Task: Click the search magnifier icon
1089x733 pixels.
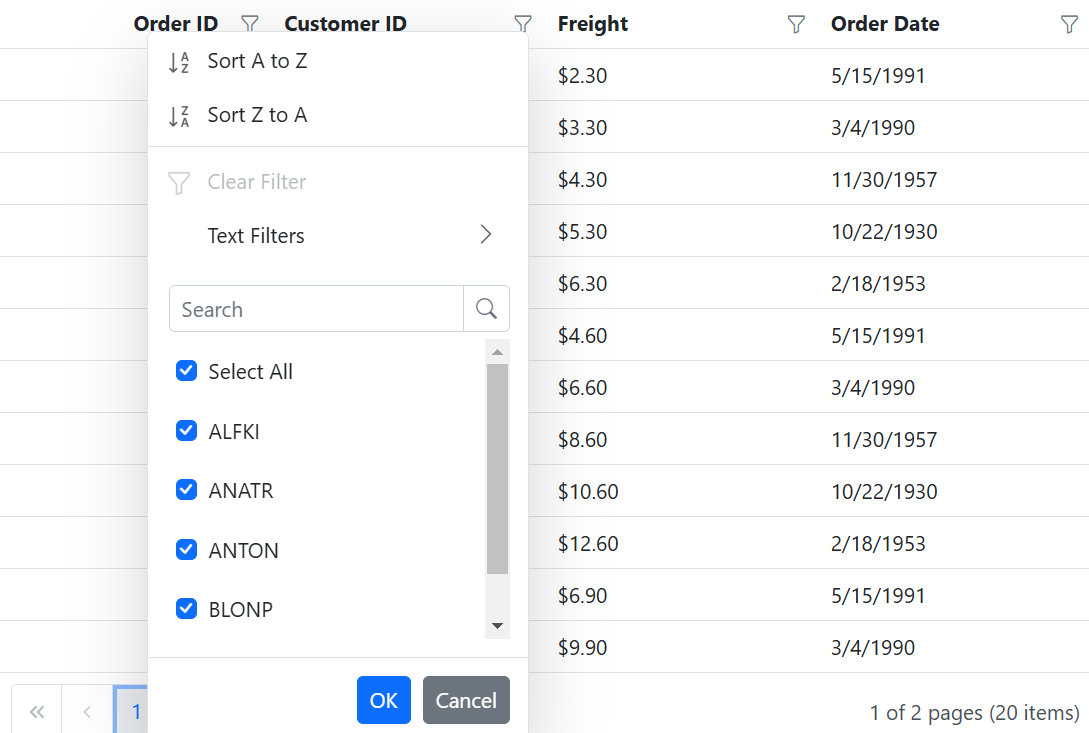Action: tap(486, 308)
